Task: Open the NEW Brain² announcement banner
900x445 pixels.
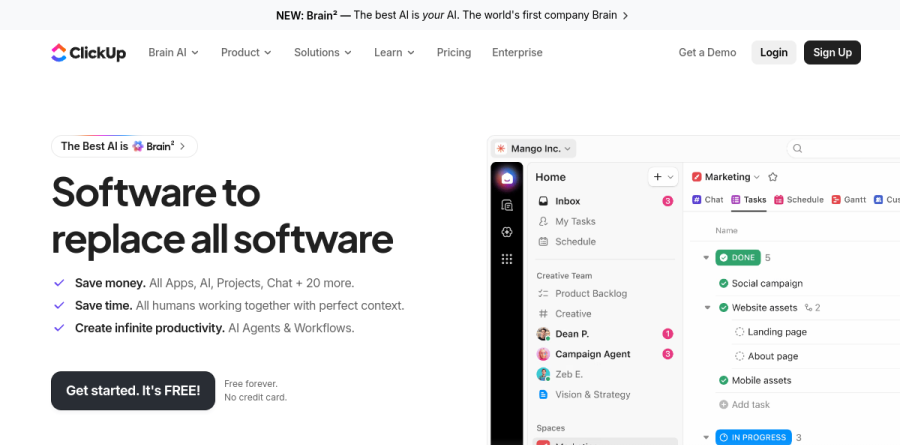Action: pyautogui.click(x=452, y=16)
